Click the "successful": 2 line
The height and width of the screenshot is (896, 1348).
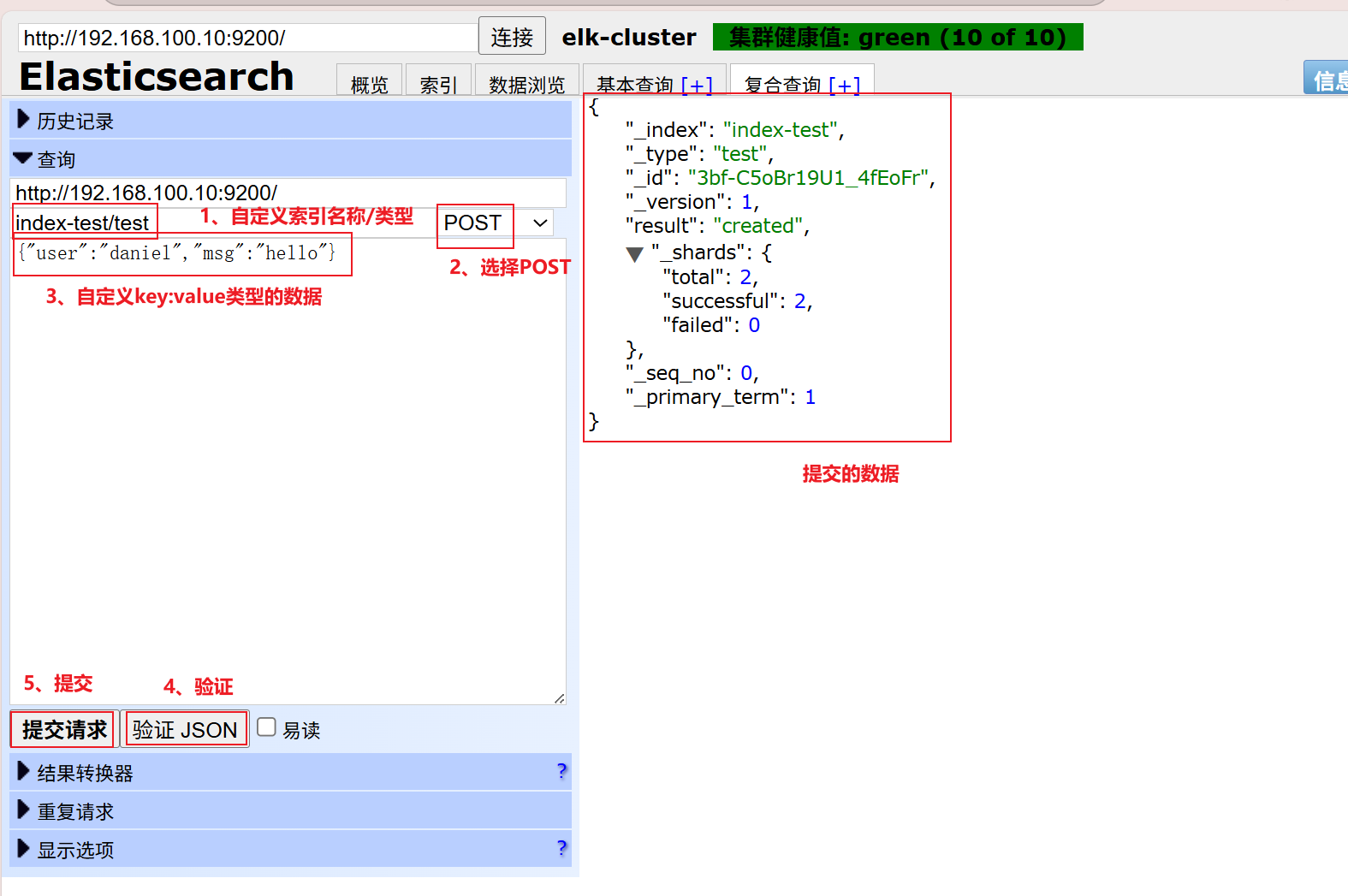click(x=737, y=300)
